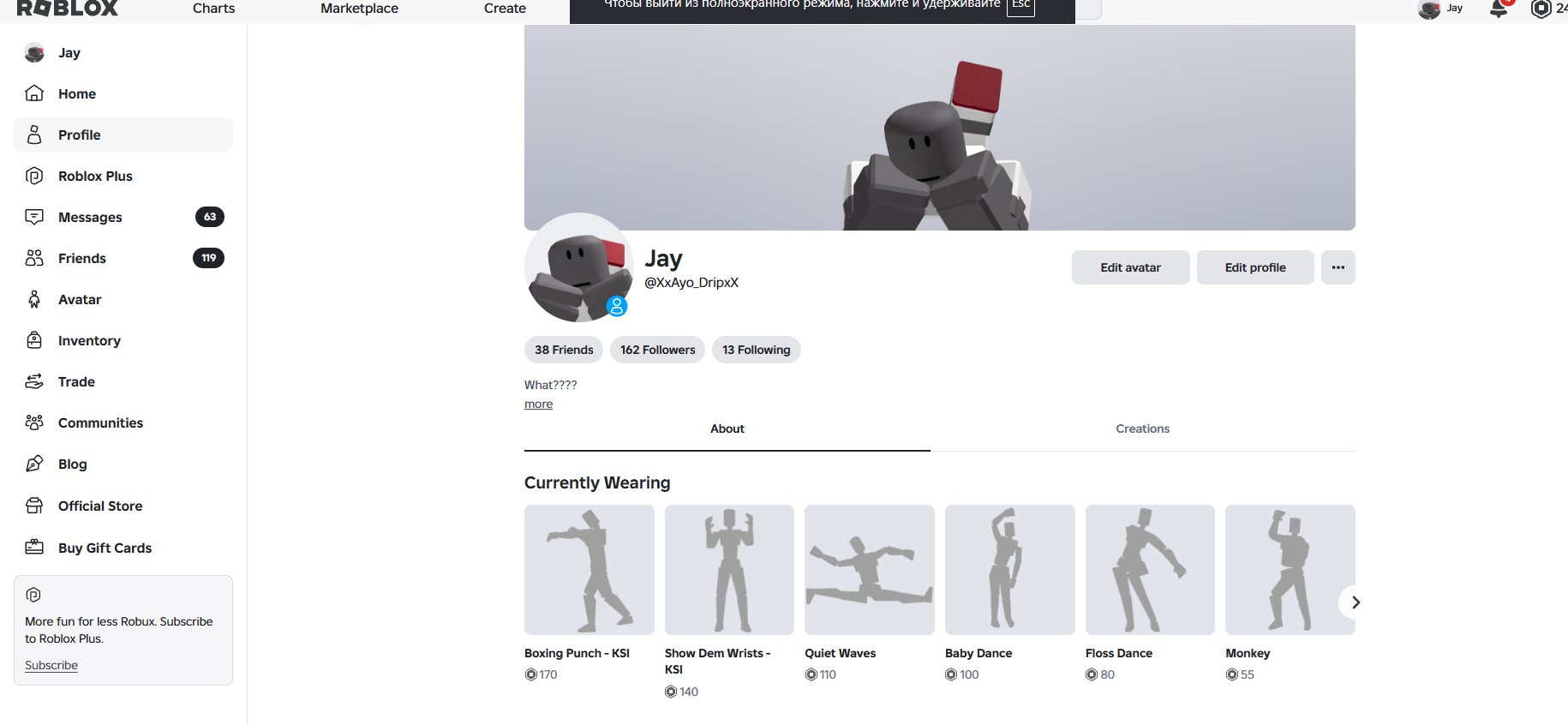Click the Inventory label in sidebar
The width and height of the screenshot is (1568, 725).
click(89, 340)
